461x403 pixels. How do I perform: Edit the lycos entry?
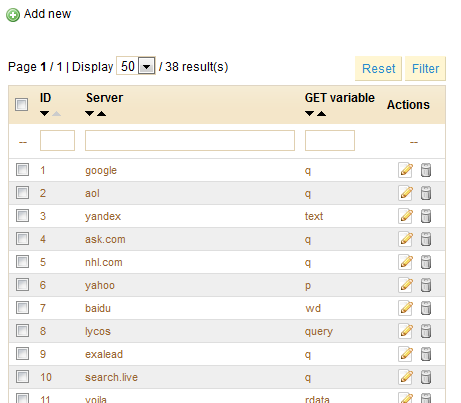click(406, 331)
